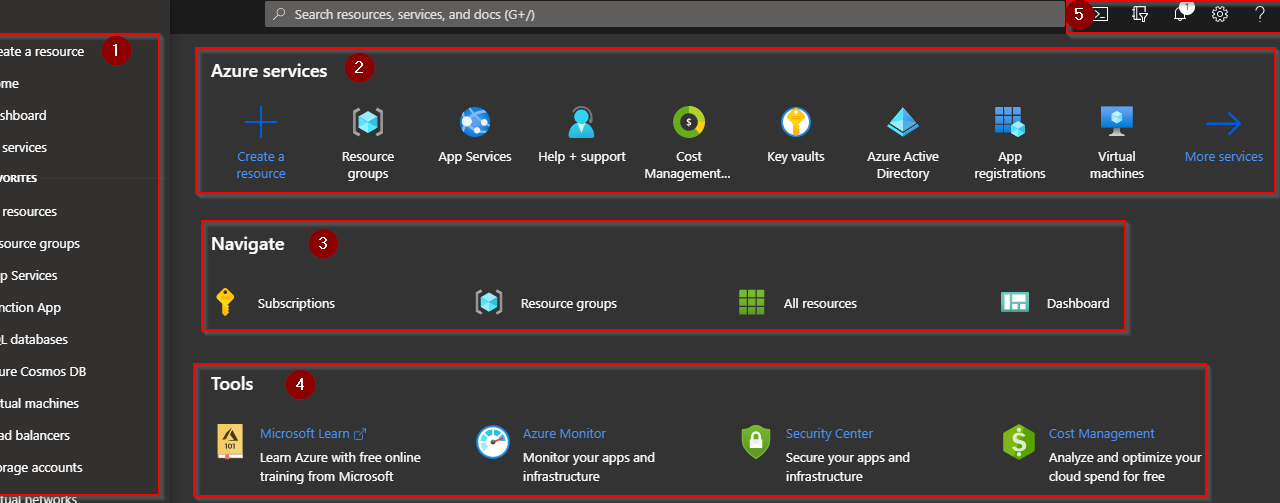Click the search resources input field
The height and width of the screenshot is (503, 1280).
point(660,14)
